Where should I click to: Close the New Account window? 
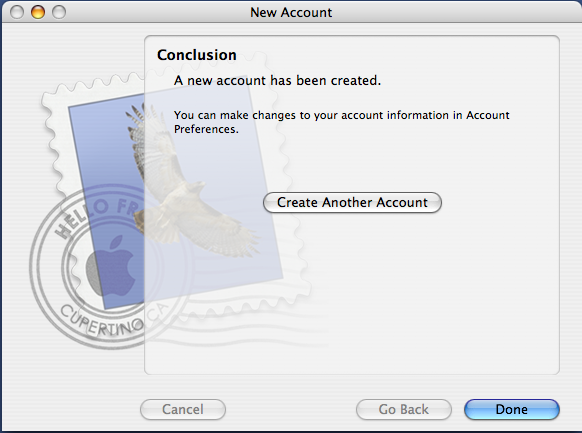click(x=17, y=12)
